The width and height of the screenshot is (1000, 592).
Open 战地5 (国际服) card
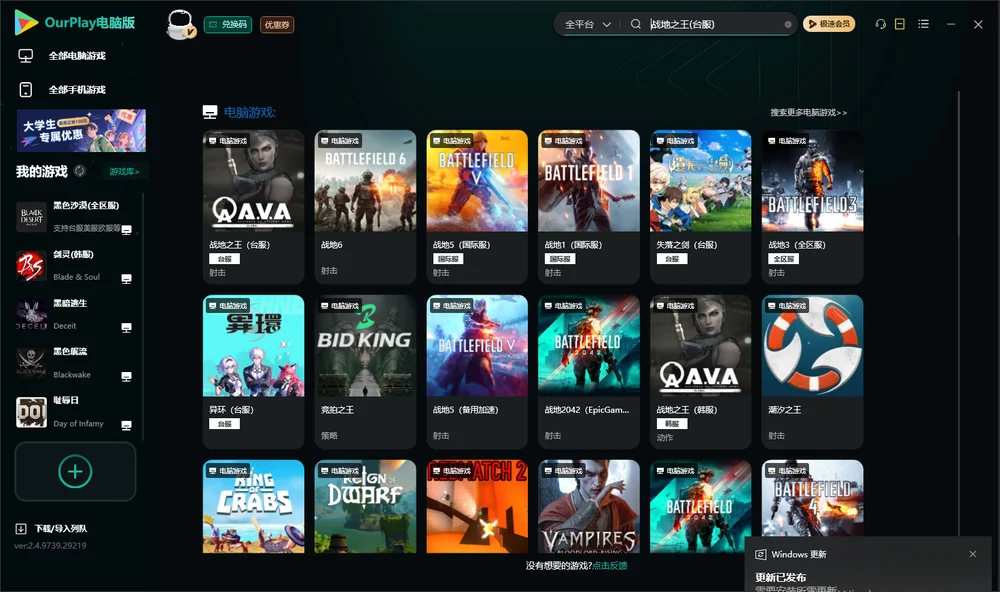[477, 207]
